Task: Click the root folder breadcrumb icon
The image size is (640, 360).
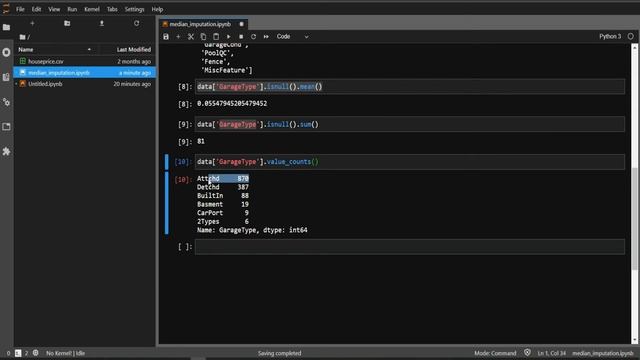Action: [22, 37]
